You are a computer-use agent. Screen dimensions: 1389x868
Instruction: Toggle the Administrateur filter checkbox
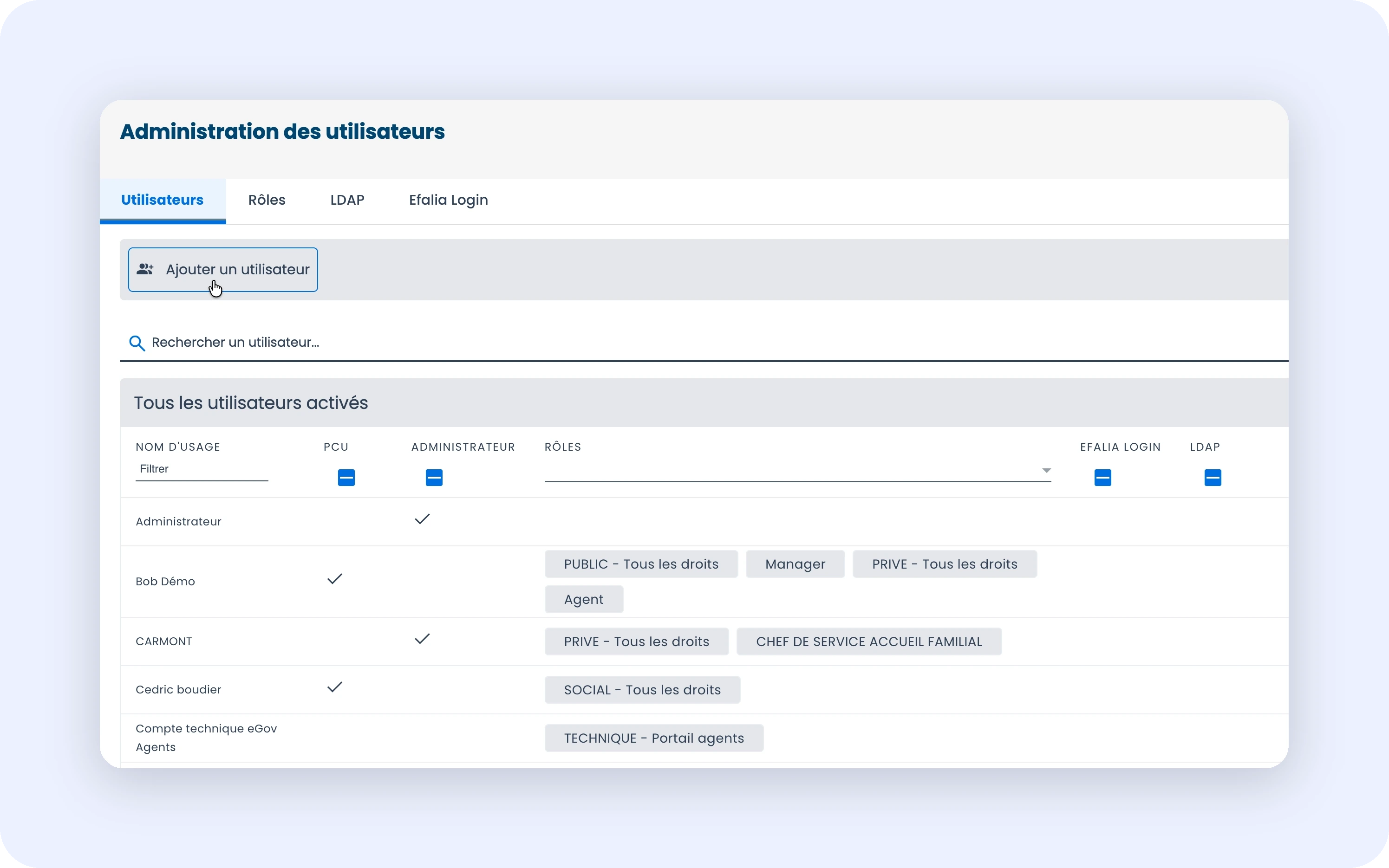click(434, 478)
